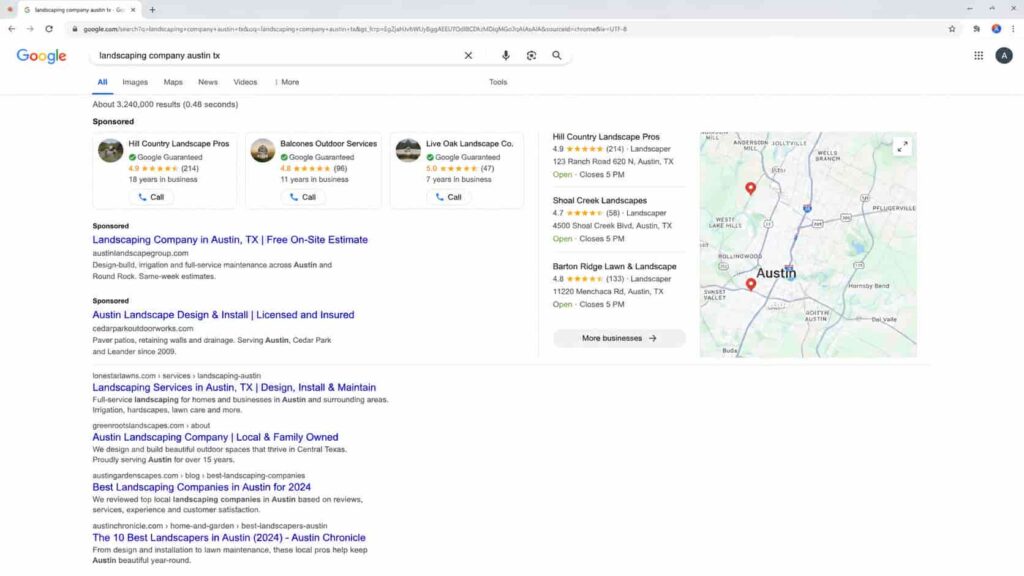
Task: Open Best Landscaping Companies in Austin for 2024
Action: point(201,487)
